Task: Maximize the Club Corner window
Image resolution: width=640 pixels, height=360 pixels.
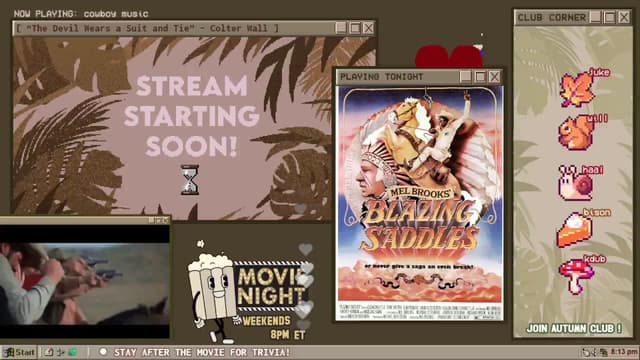Action: 610,18
